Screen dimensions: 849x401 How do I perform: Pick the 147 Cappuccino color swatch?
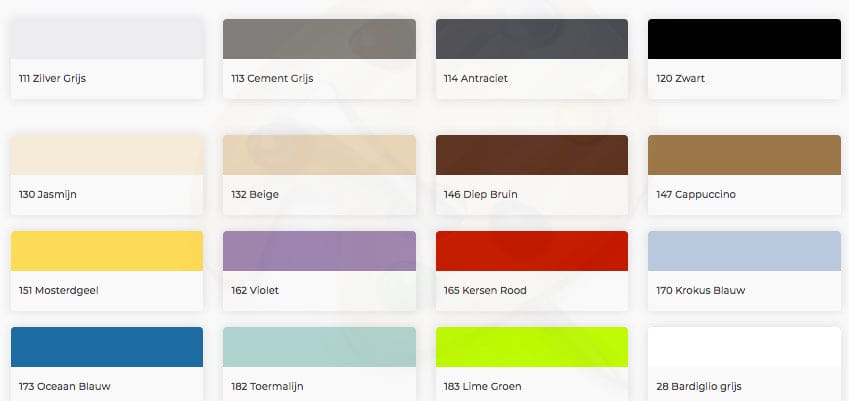coord(744,155)
